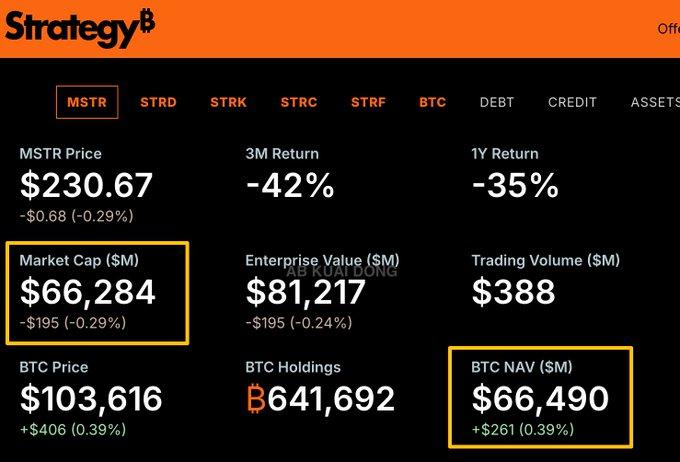The image size is (680, 462).
Task: Click the MSTR Price value $230.67
Action: pyautogui.click(x=87, y=185)
